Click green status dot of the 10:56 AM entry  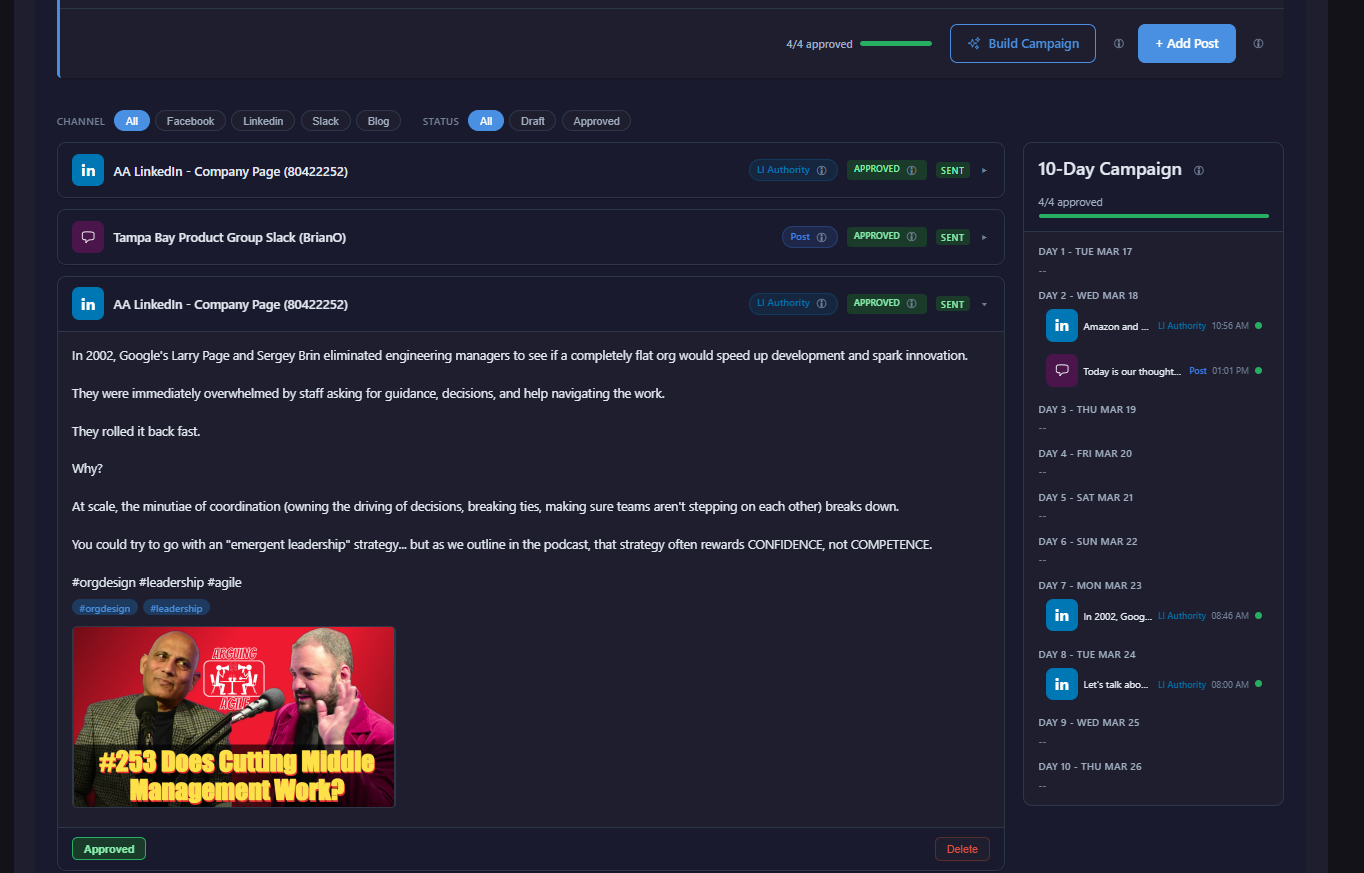1258,326
